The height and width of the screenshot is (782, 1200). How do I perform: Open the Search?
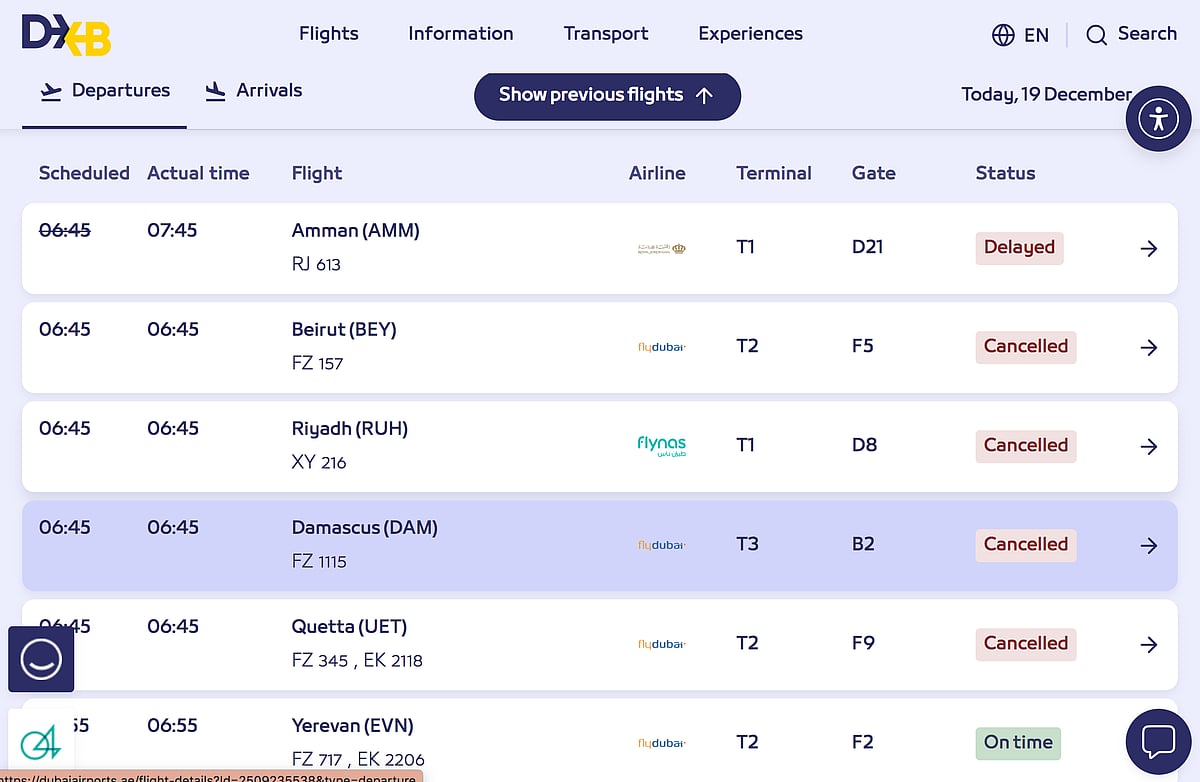click(1131, 34)
